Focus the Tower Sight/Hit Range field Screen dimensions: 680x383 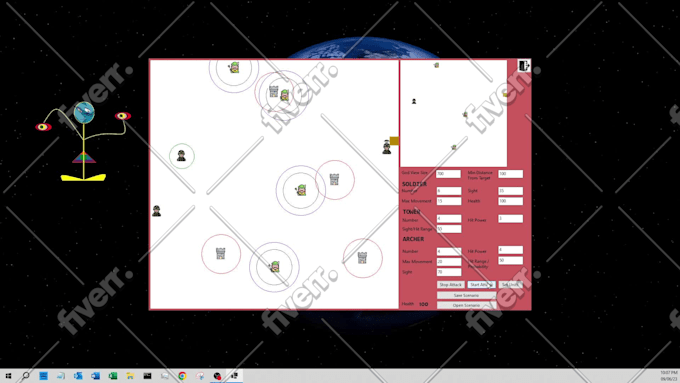point(448,229)
